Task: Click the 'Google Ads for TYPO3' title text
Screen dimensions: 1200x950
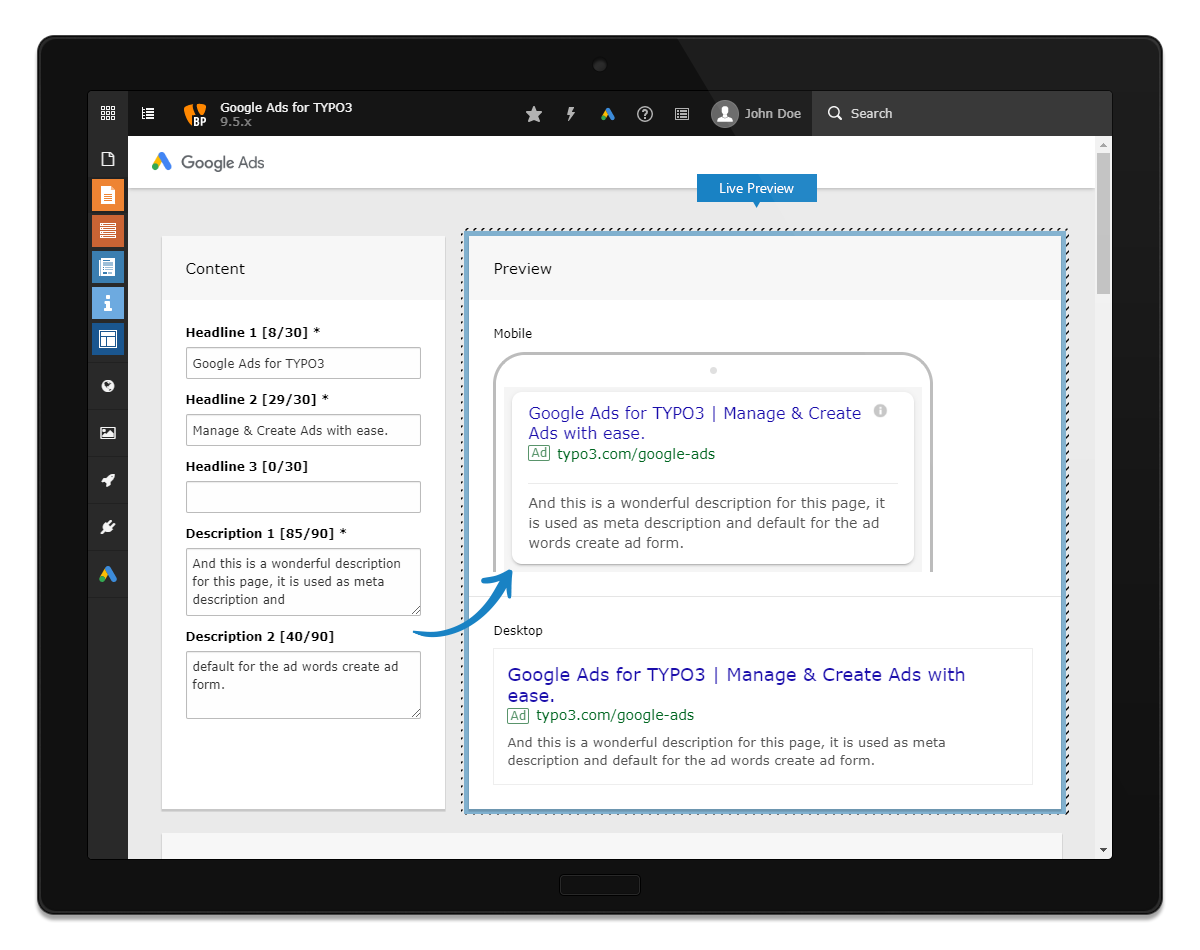Action: pos(286,107)
